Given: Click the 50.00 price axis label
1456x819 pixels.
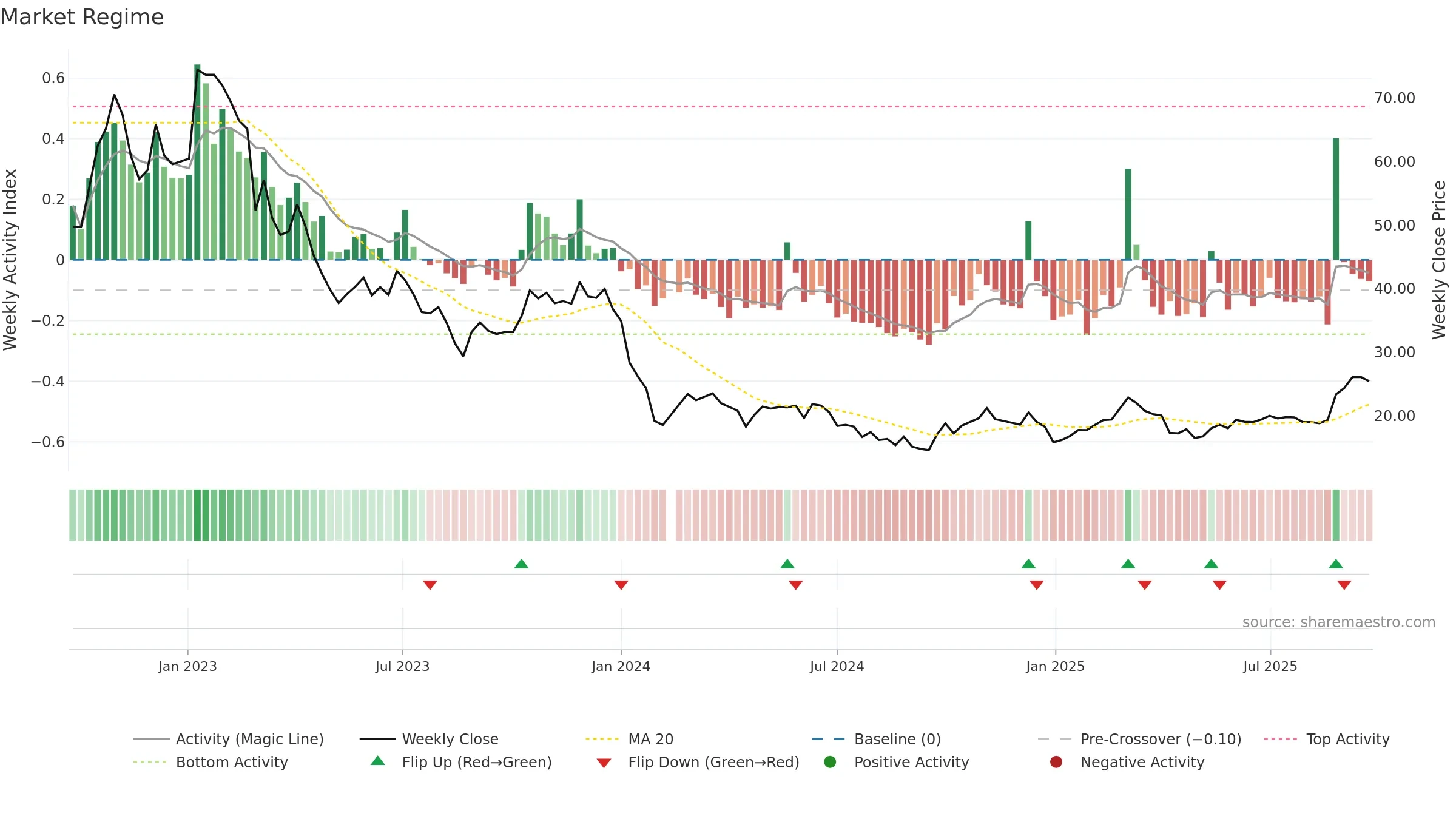Looking at the screenshot, I should point(1395,226).
